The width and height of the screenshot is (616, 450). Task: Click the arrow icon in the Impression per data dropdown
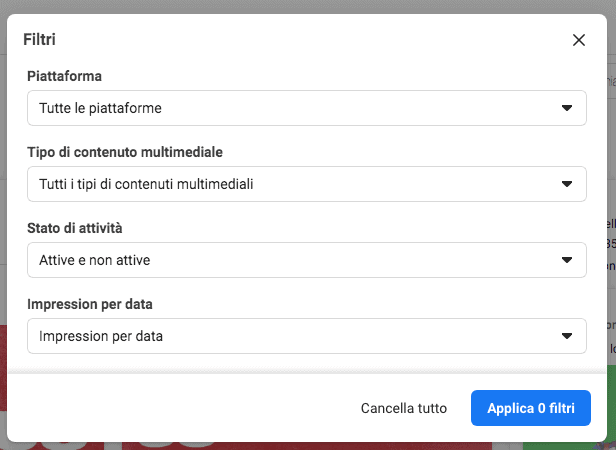point(566,336)
